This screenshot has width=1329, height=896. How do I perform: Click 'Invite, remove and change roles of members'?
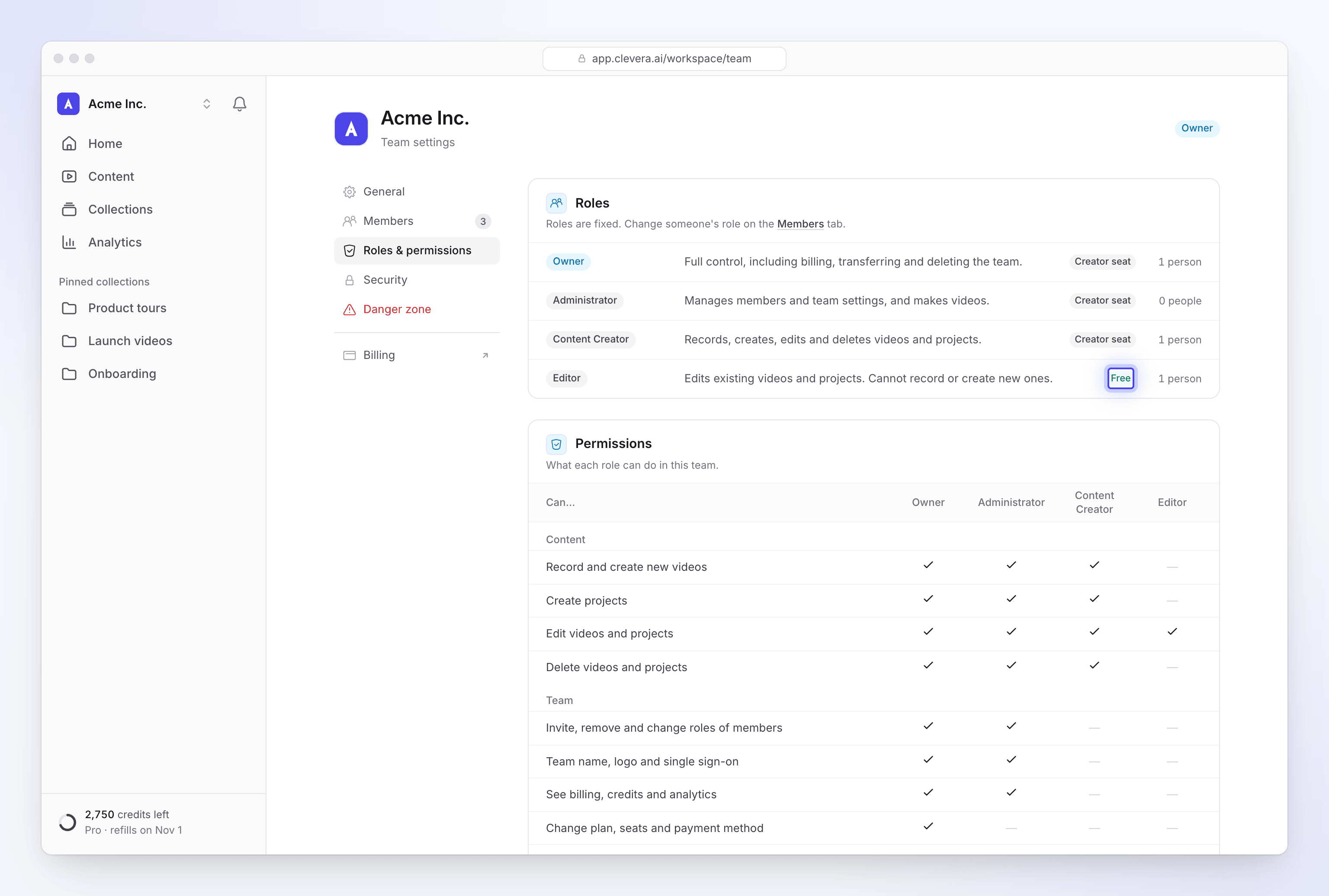point(664,728)
